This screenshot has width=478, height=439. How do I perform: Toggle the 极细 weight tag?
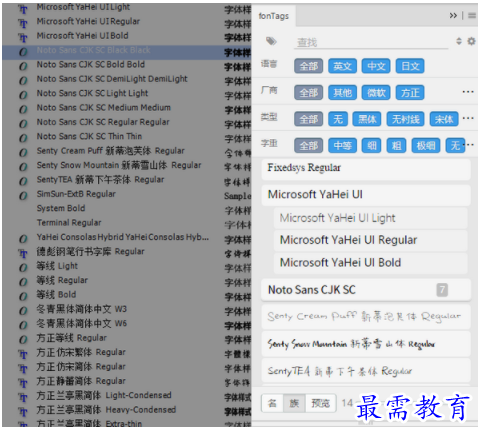[426, 146]
